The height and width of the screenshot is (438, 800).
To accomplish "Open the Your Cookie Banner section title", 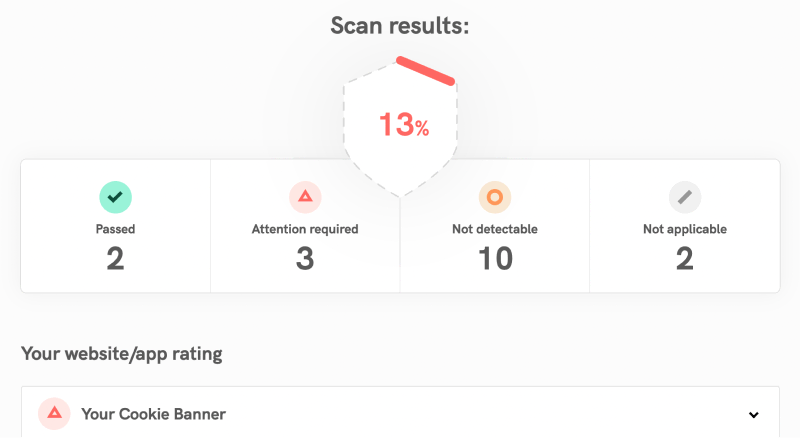I will (x=153, y=414).
